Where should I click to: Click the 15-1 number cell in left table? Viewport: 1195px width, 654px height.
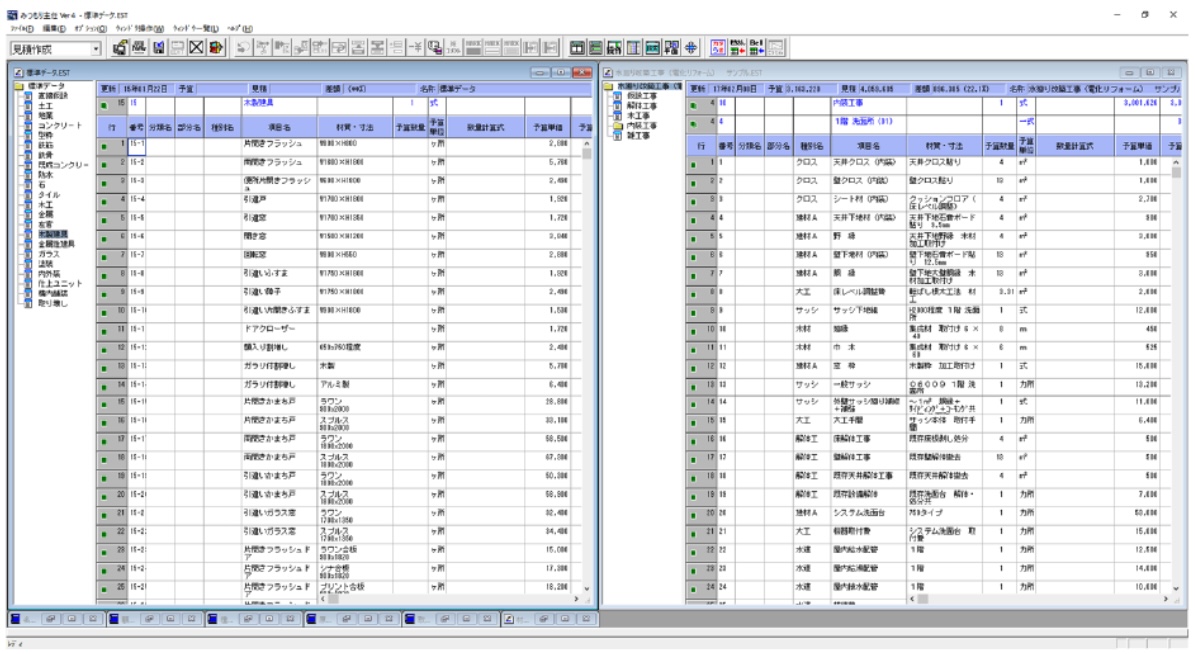(137, 144)
